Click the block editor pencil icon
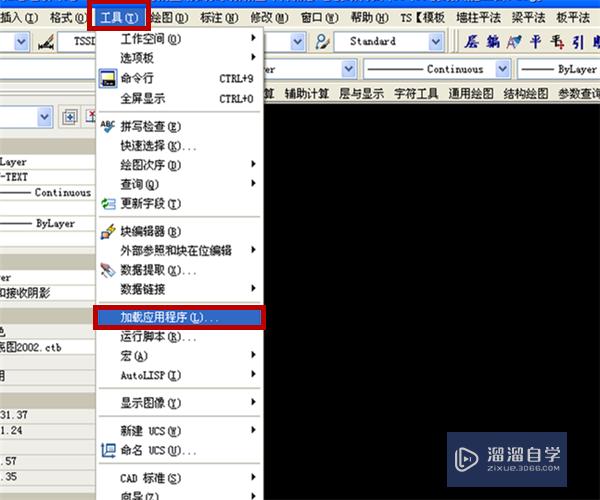Screen dimensions: 600x500 click(108, 231)
